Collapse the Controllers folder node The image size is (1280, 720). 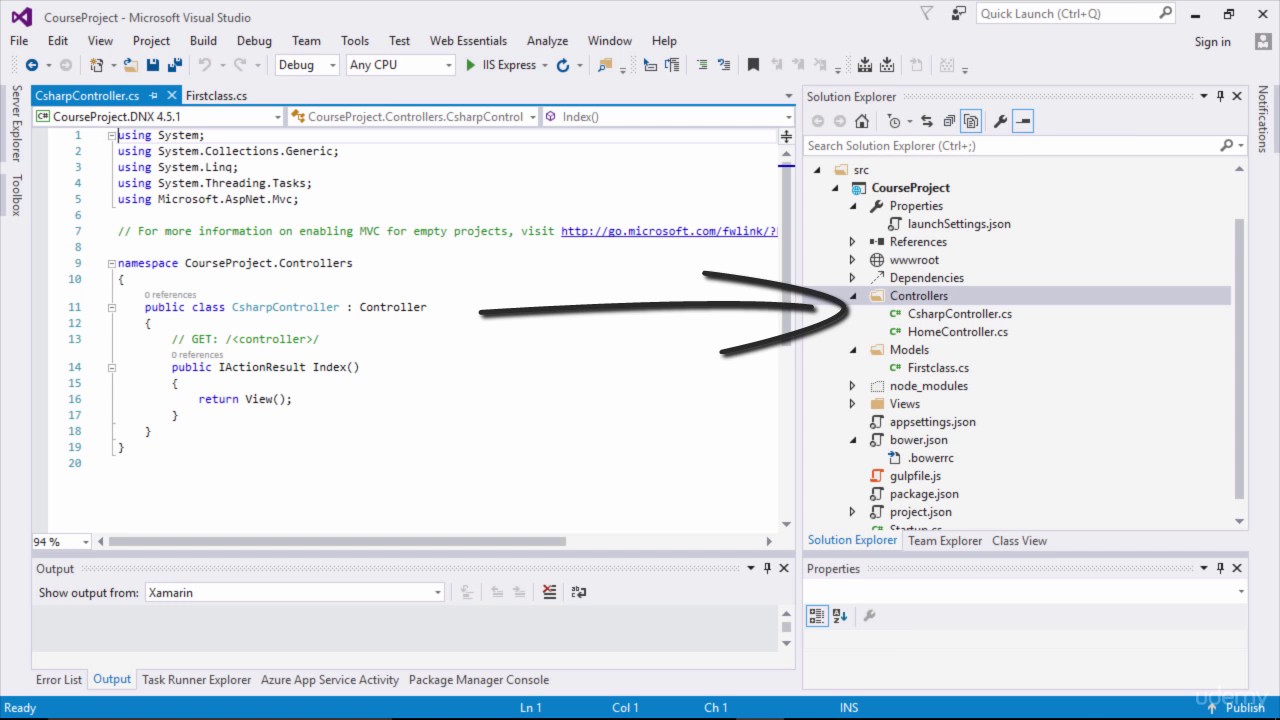tap(853, 296)
